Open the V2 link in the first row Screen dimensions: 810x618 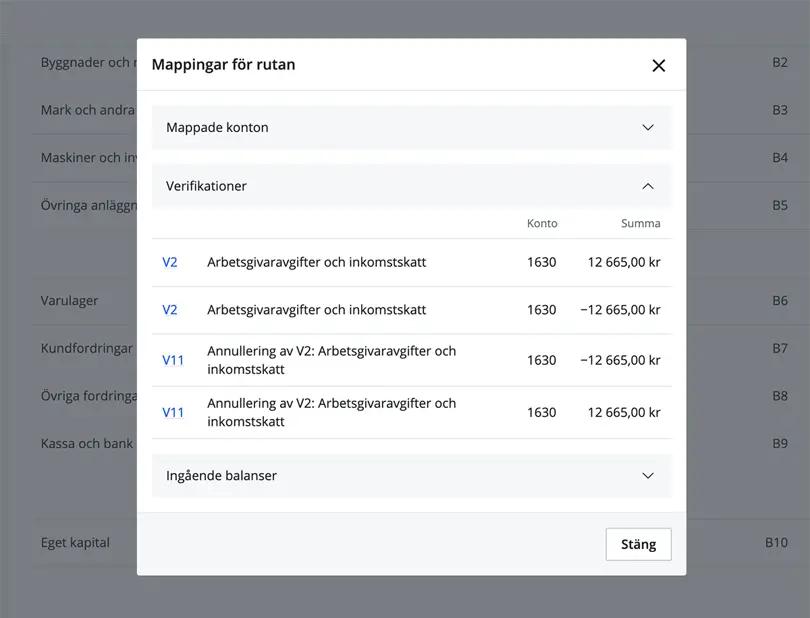tap(170, 263)
